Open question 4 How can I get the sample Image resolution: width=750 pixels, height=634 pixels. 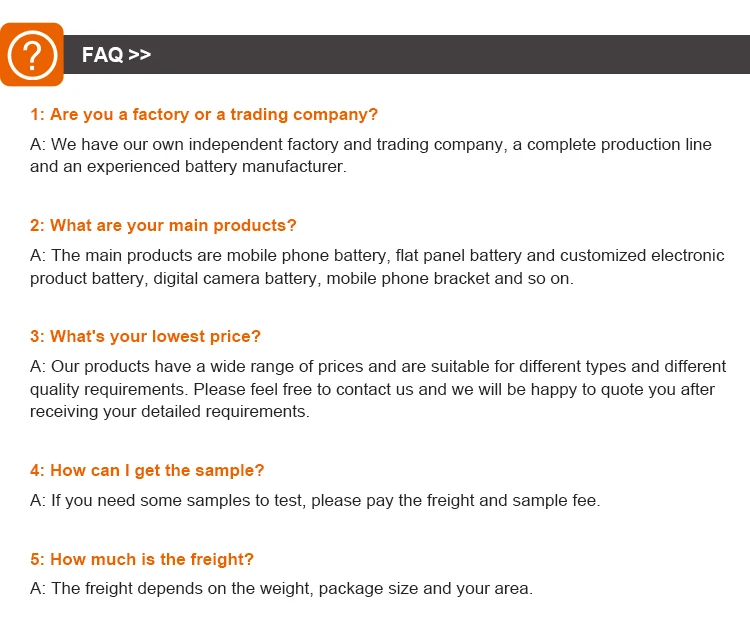pos(147,470)
